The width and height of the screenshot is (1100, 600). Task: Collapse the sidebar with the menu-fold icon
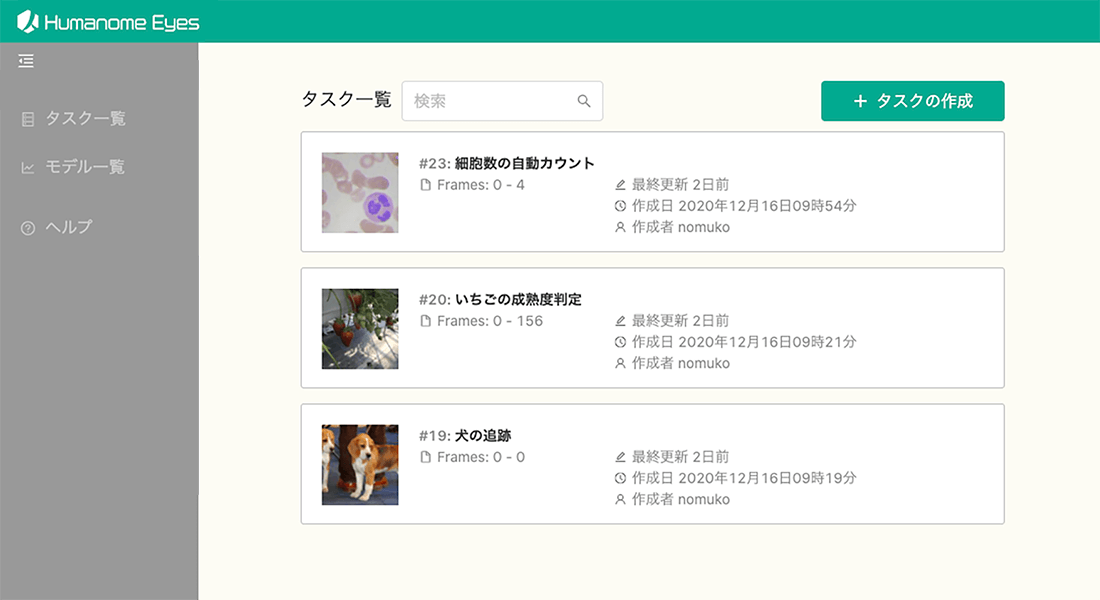pos(26,61)
